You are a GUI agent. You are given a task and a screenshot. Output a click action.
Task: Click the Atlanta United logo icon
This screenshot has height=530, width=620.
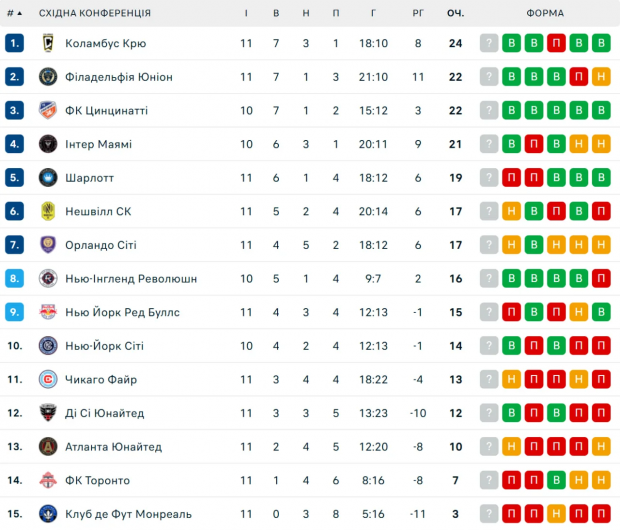coord(48,447)
